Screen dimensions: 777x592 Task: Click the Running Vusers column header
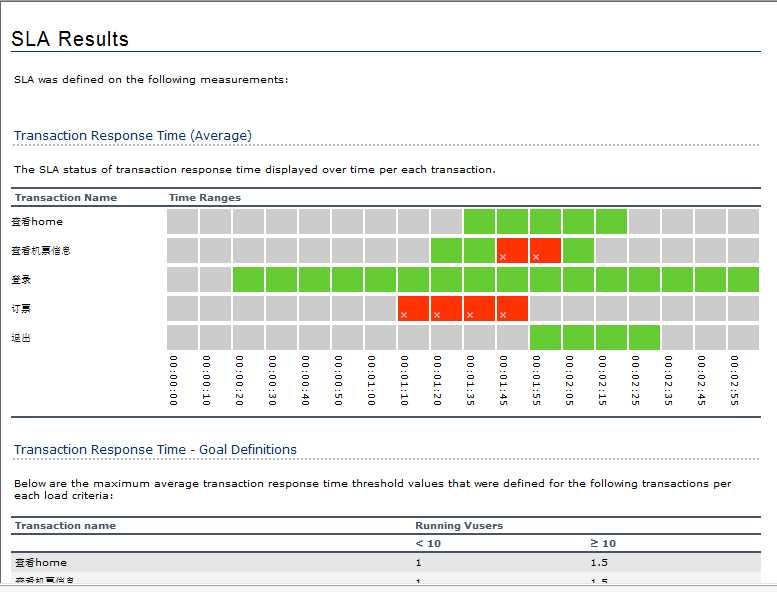459,526
